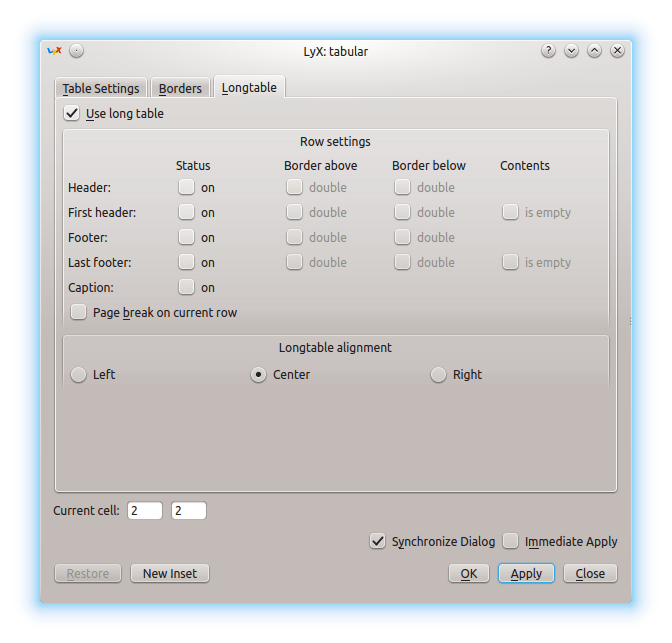Screen dimensions: 672x643
Task: Toggle First header is empty checkbox
Action: point(510,212)
